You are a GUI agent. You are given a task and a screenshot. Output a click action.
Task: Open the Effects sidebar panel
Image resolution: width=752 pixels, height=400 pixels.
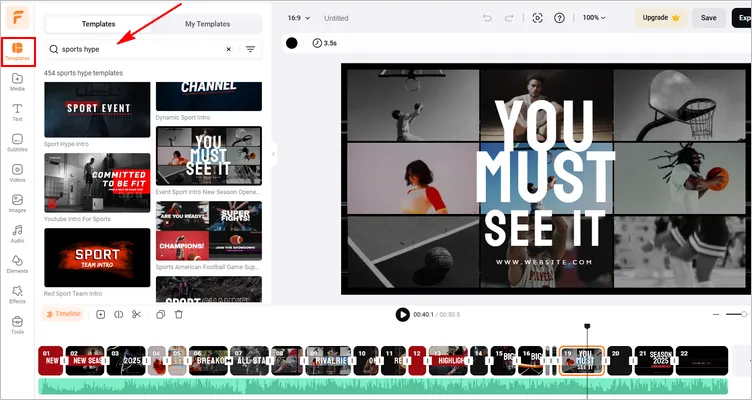pyautogui.click(x=17, y=294)
